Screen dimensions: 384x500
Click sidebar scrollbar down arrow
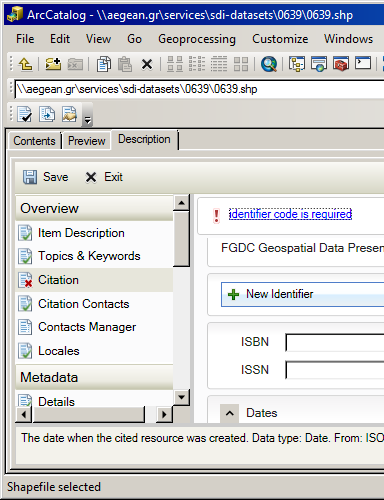pos(182,397)
